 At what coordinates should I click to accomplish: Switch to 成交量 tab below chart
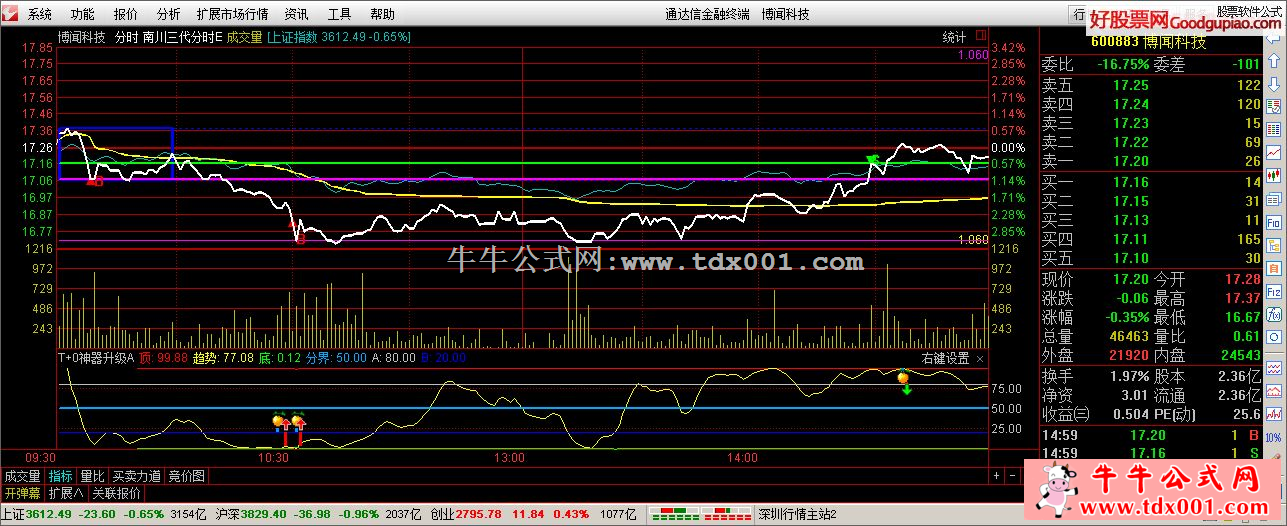click(x=22, y=476)
